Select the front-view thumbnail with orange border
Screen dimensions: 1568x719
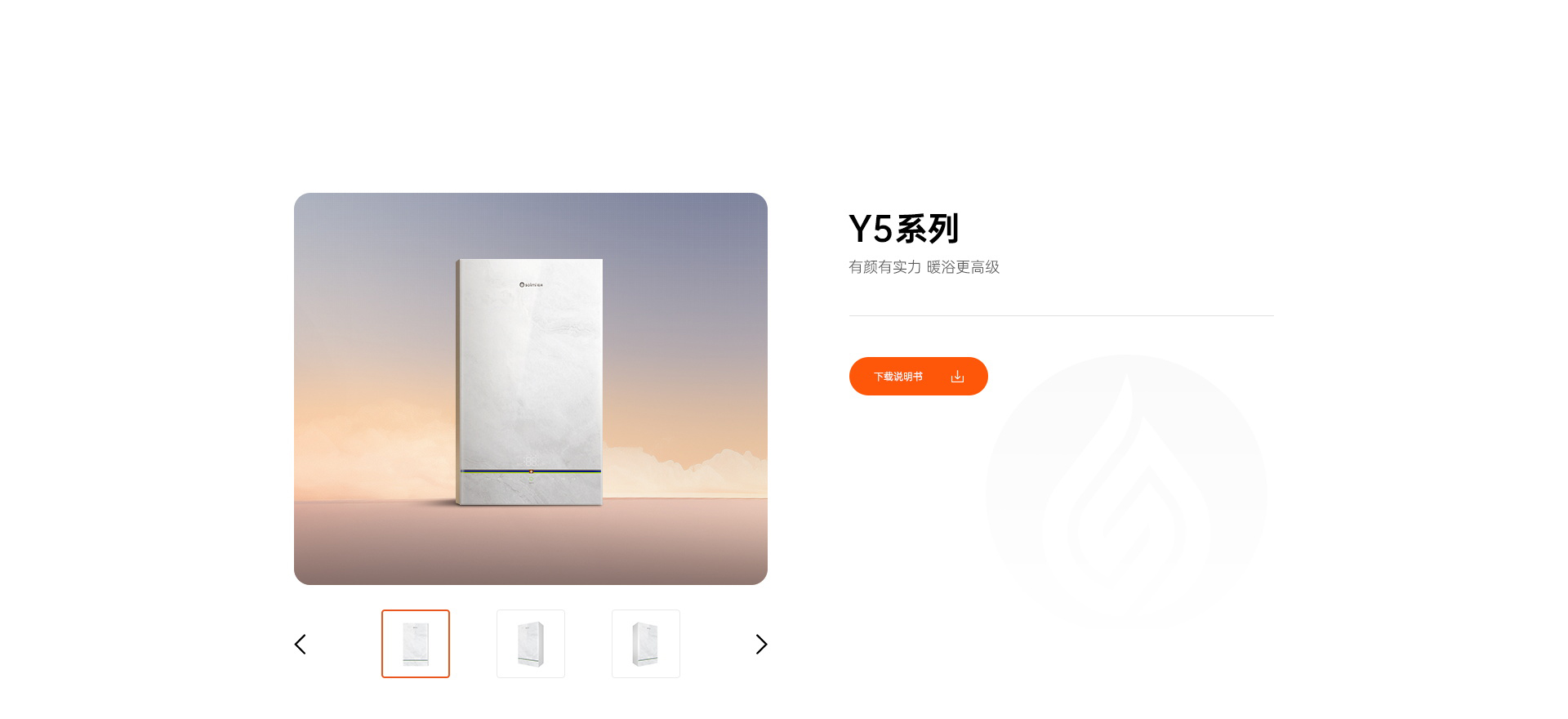click(x=416, y=644)
